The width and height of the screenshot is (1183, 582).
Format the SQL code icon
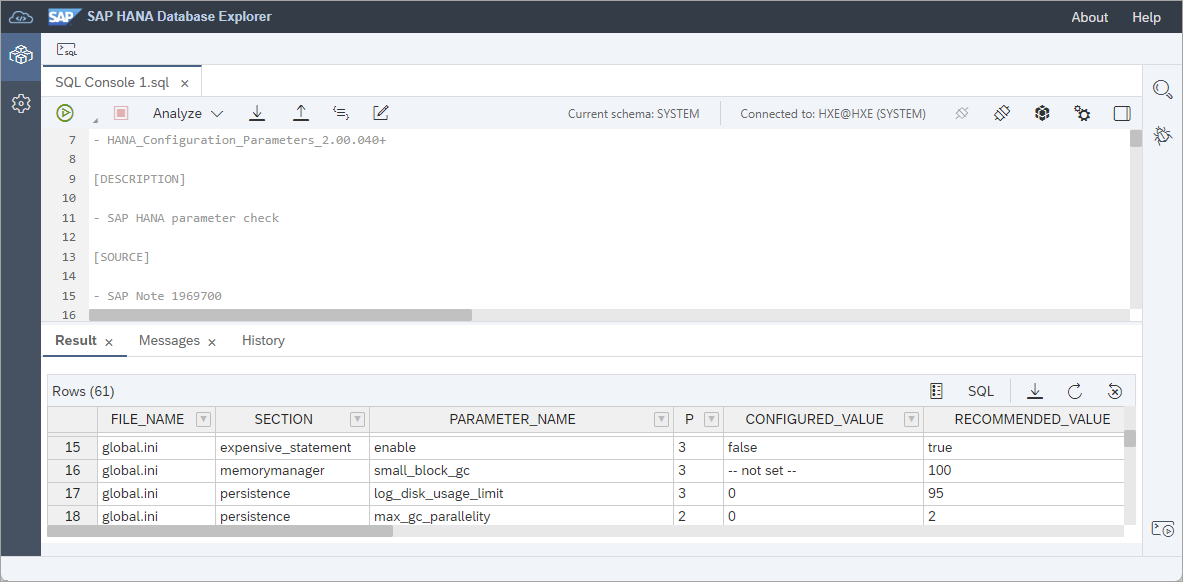pos(341,113)
